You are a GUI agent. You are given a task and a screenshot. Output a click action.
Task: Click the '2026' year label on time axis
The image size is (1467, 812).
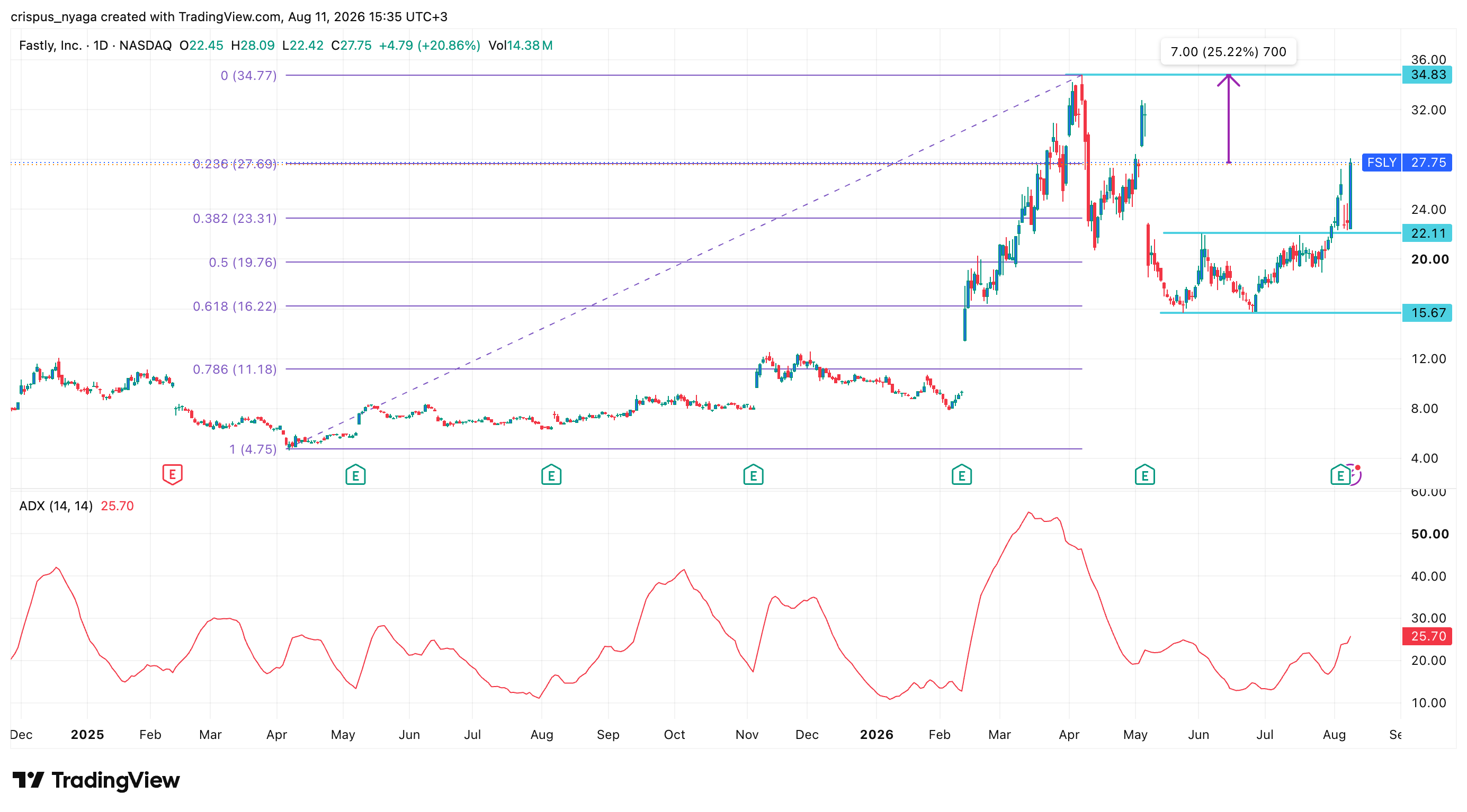click(x=876, y=735)
